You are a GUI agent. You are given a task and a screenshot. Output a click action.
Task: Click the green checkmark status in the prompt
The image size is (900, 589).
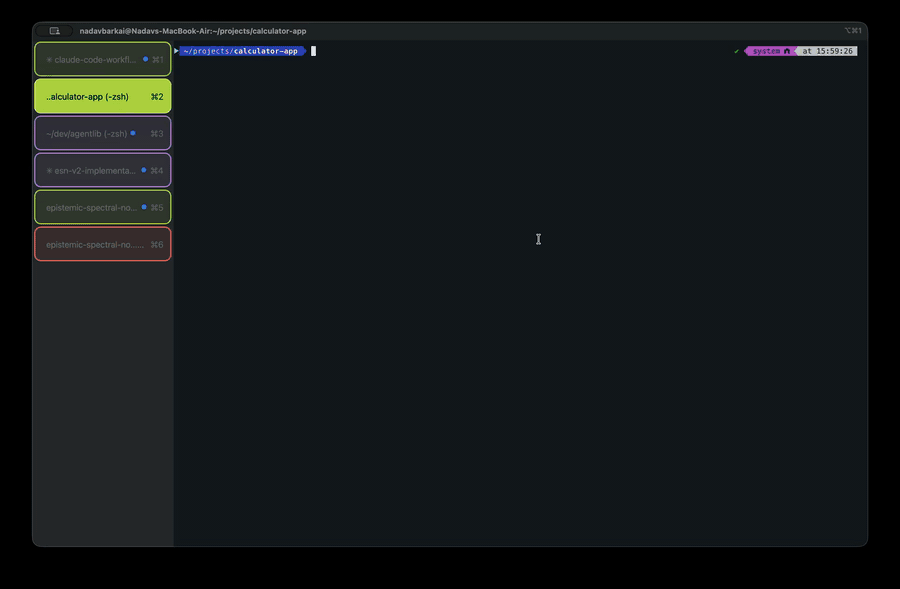(736, 51)
